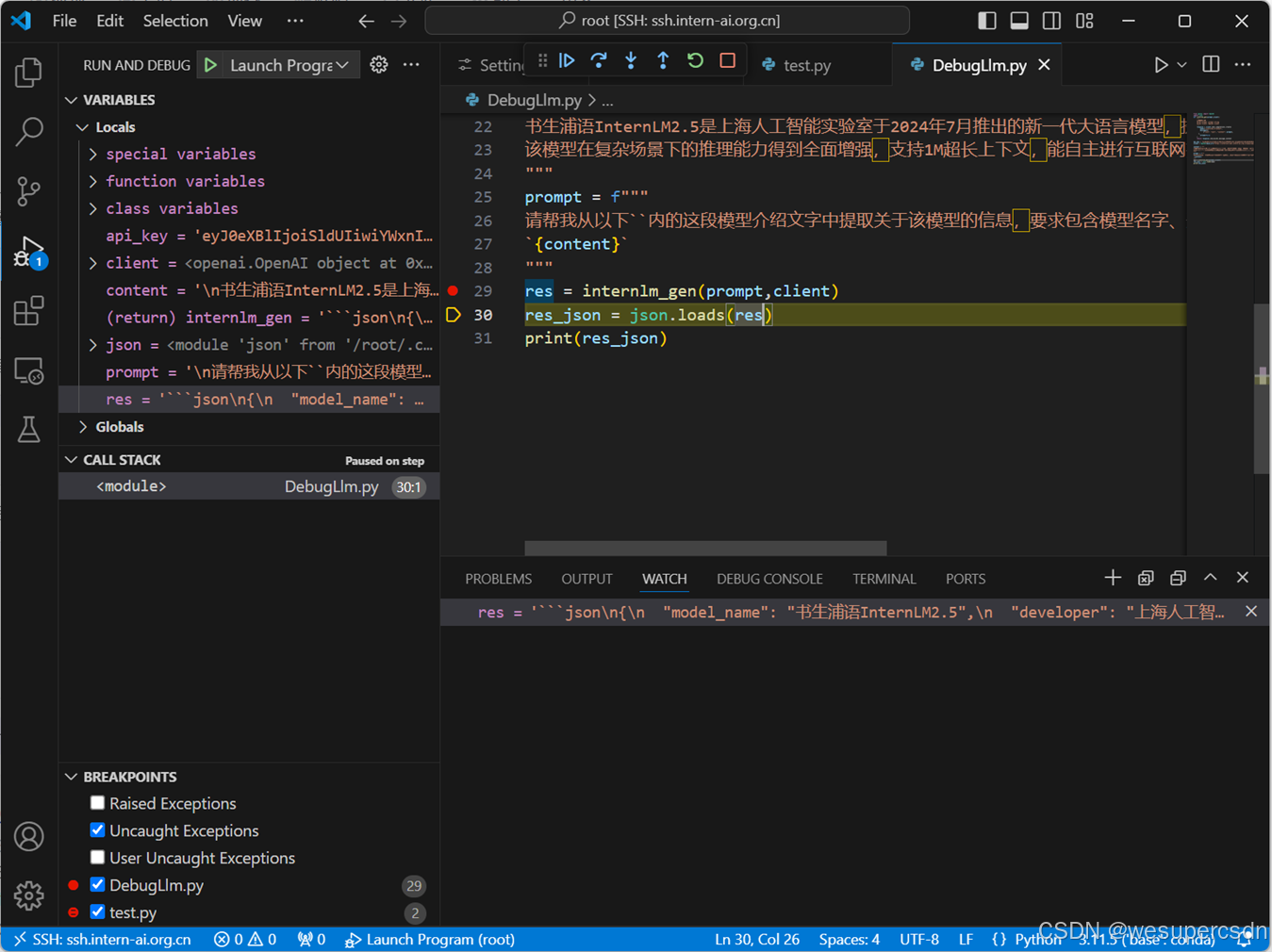Uncheck the test.py breakpoint
The height and width of the screenshot is (952, 1272).
(x=97, y=912)
